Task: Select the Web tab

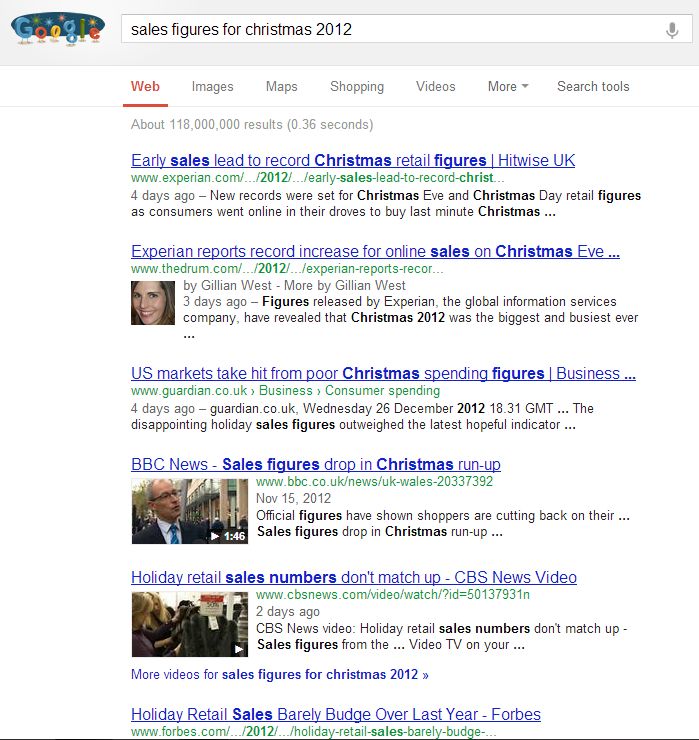Action: [145, 86]
